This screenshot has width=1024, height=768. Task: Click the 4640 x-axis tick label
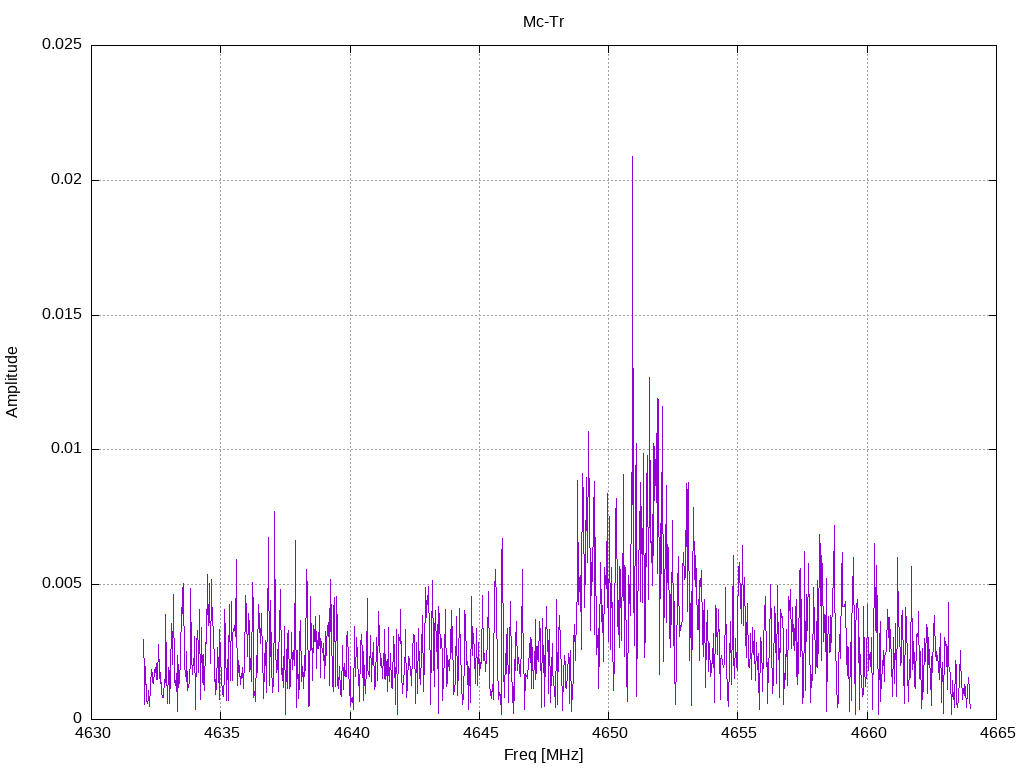click(350, 734)
